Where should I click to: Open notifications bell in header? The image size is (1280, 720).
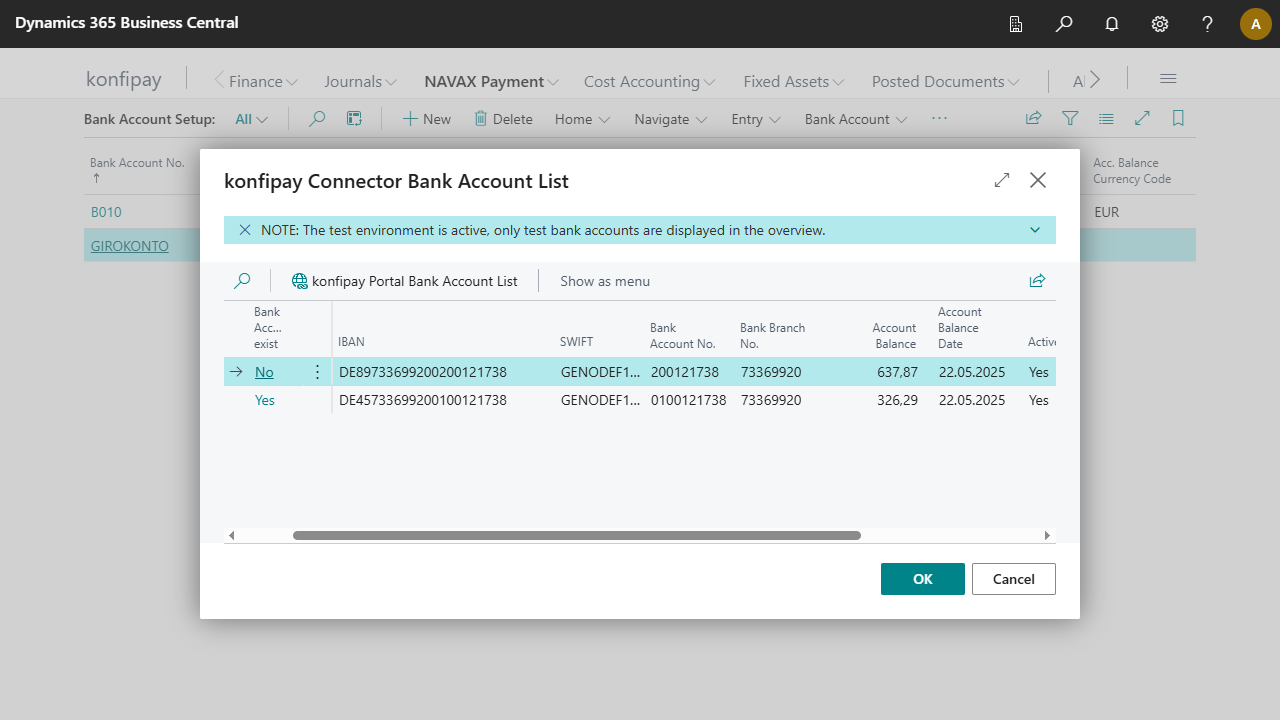coord(1112,24)
